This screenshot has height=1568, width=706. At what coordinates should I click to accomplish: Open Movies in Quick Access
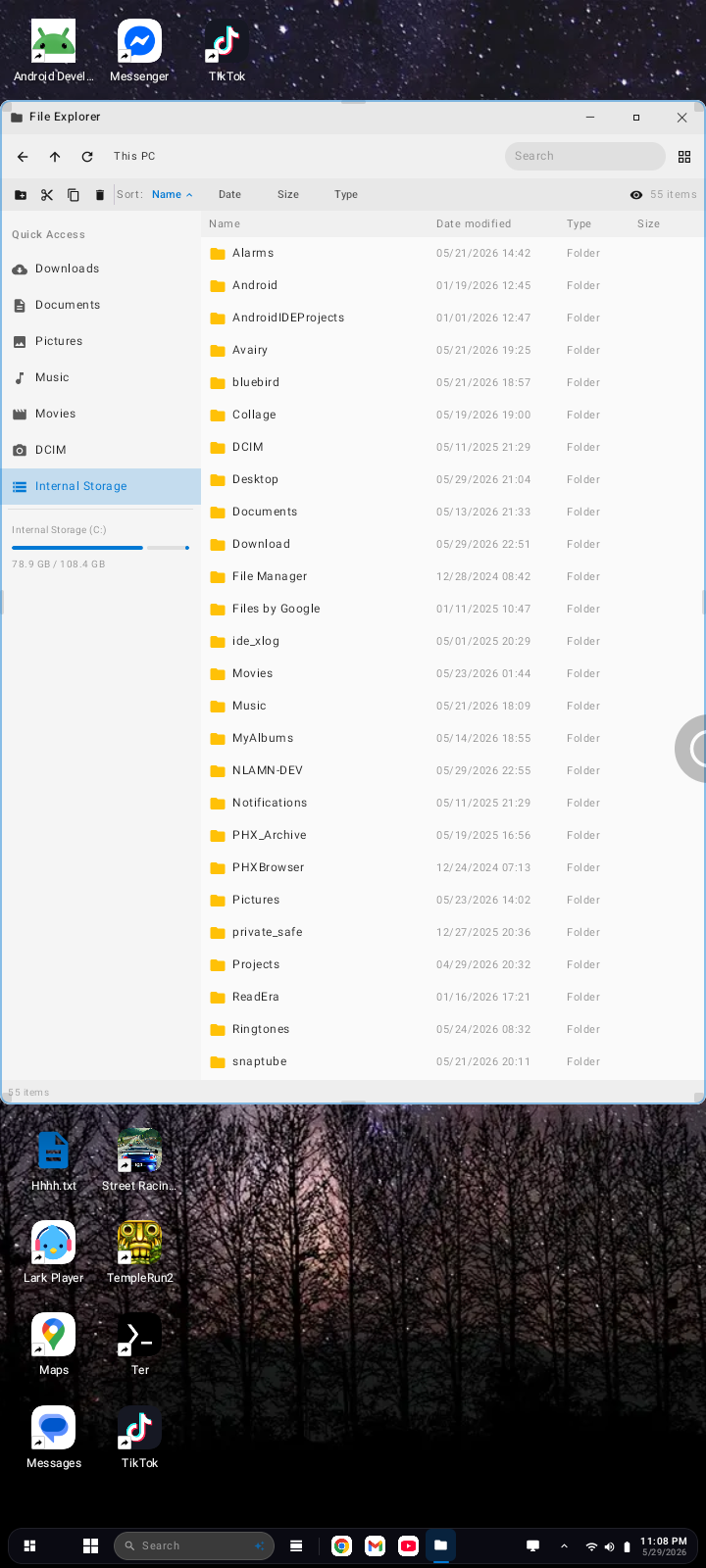tap(101, 414)
